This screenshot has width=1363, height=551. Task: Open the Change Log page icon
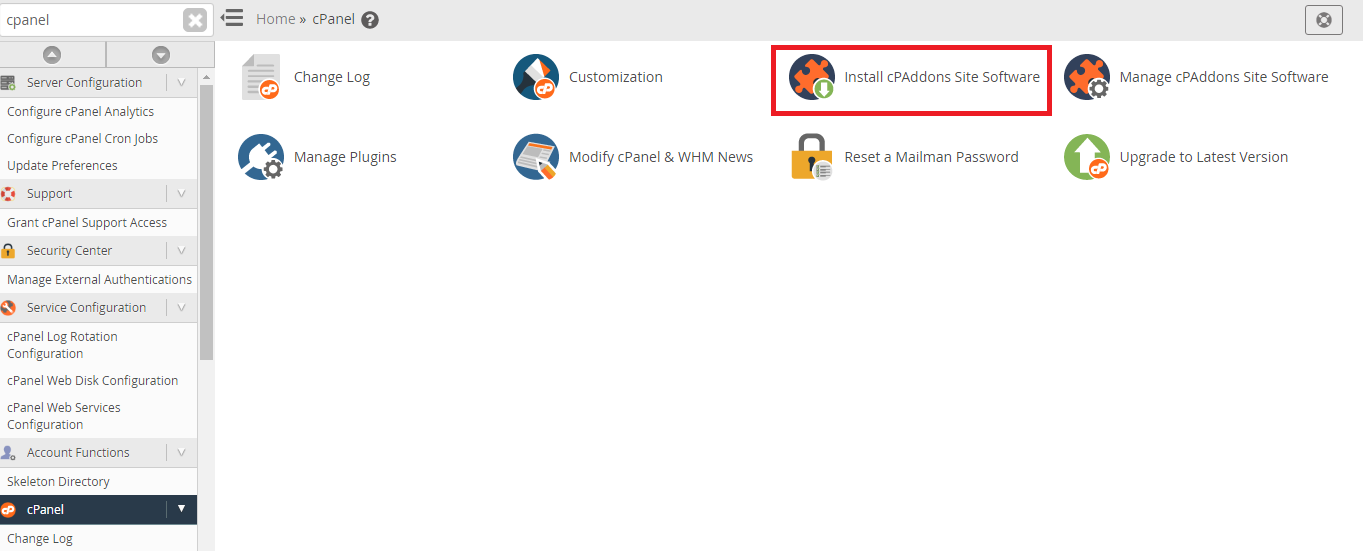(x=262, y=78)
